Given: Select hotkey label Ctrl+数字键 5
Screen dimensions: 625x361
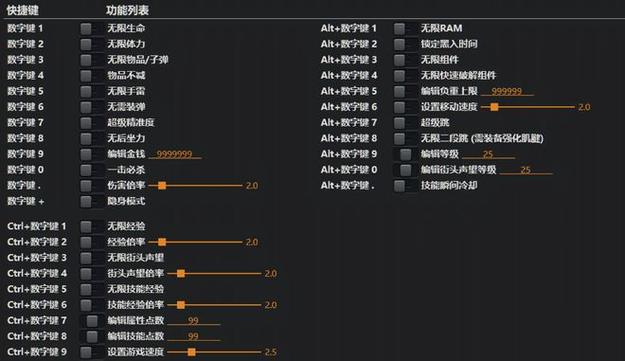Looking at the screenshot, I should pos(37,289).
